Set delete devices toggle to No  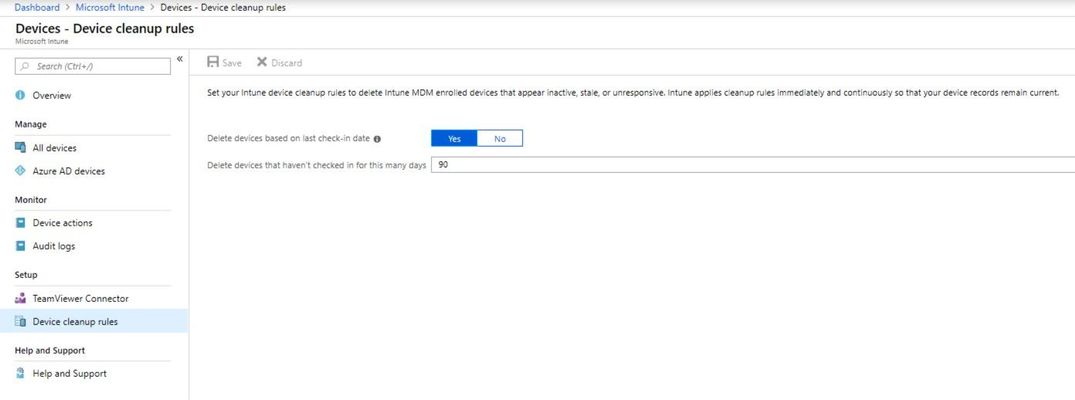500,139
